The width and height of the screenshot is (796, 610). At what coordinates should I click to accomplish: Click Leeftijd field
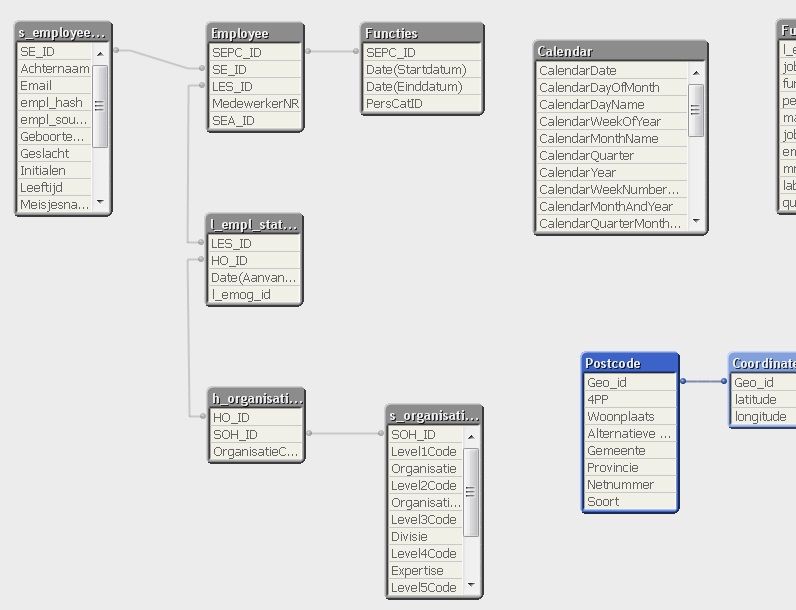coord(55,188)
